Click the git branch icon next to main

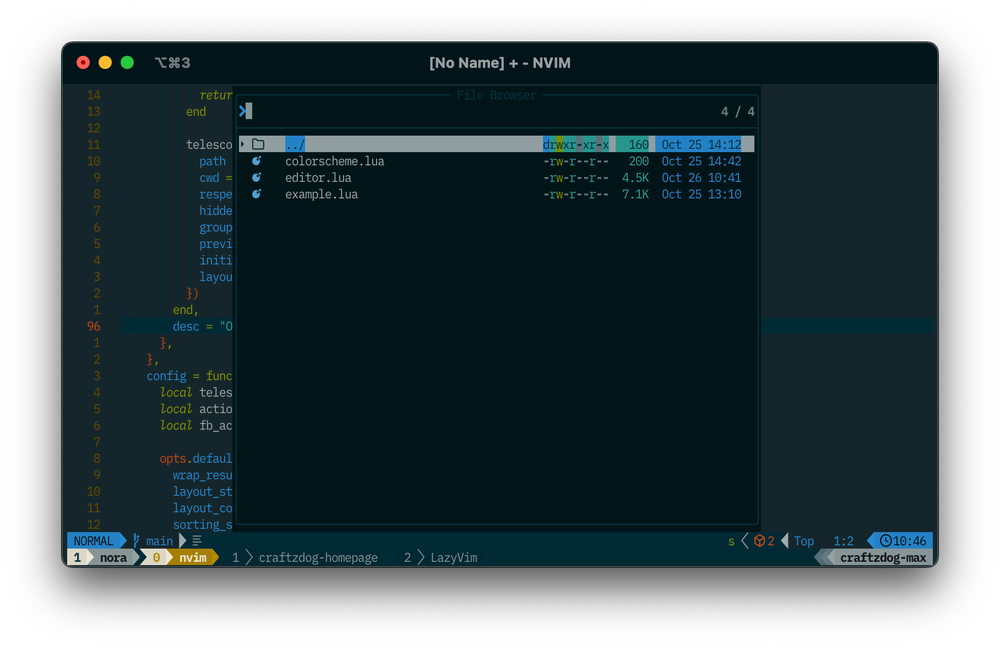pos(134,540)
